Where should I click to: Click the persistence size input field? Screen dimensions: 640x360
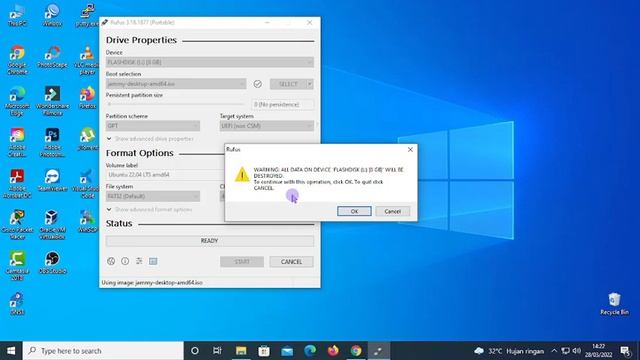tap(283, 104)
